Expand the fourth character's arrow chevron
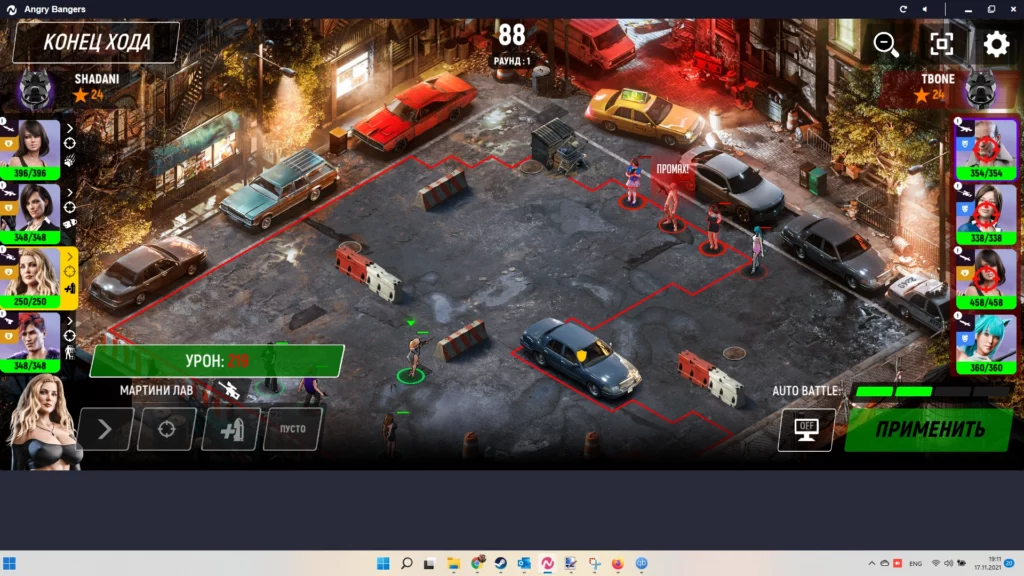The image size is (1024, 576). [x=70, y=321]
